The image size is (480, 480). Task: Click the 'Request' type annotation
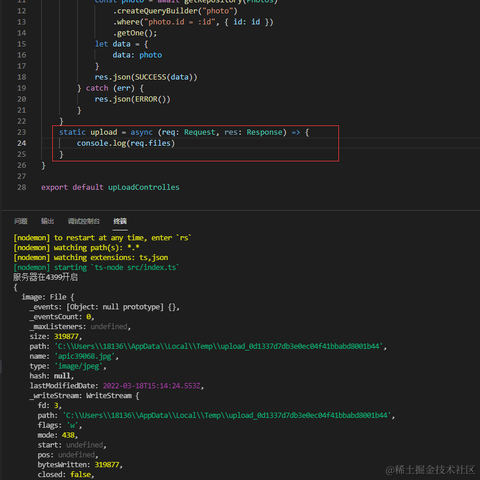tap(200, 132)
